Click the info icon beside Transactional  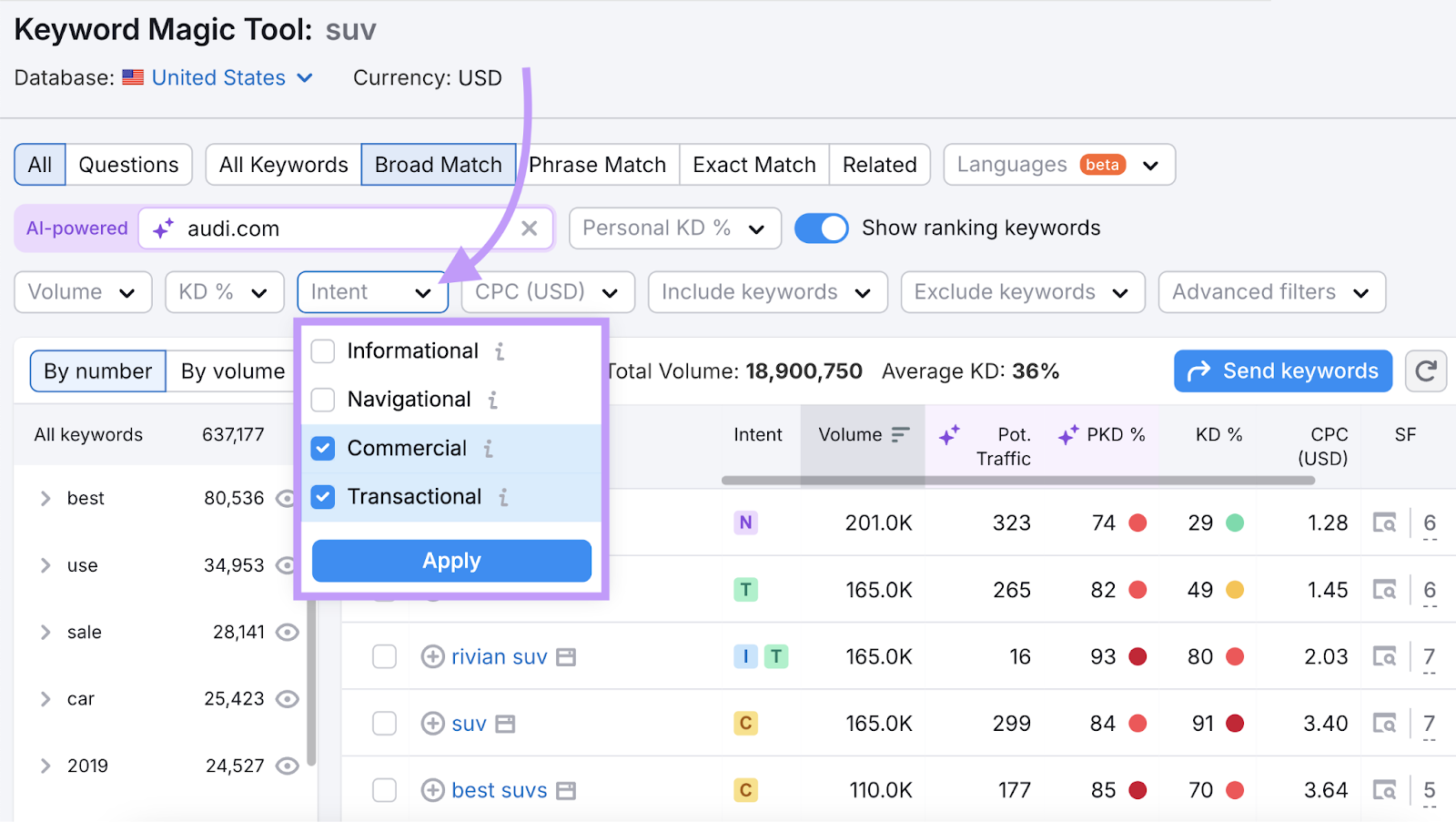coord(505,497)
